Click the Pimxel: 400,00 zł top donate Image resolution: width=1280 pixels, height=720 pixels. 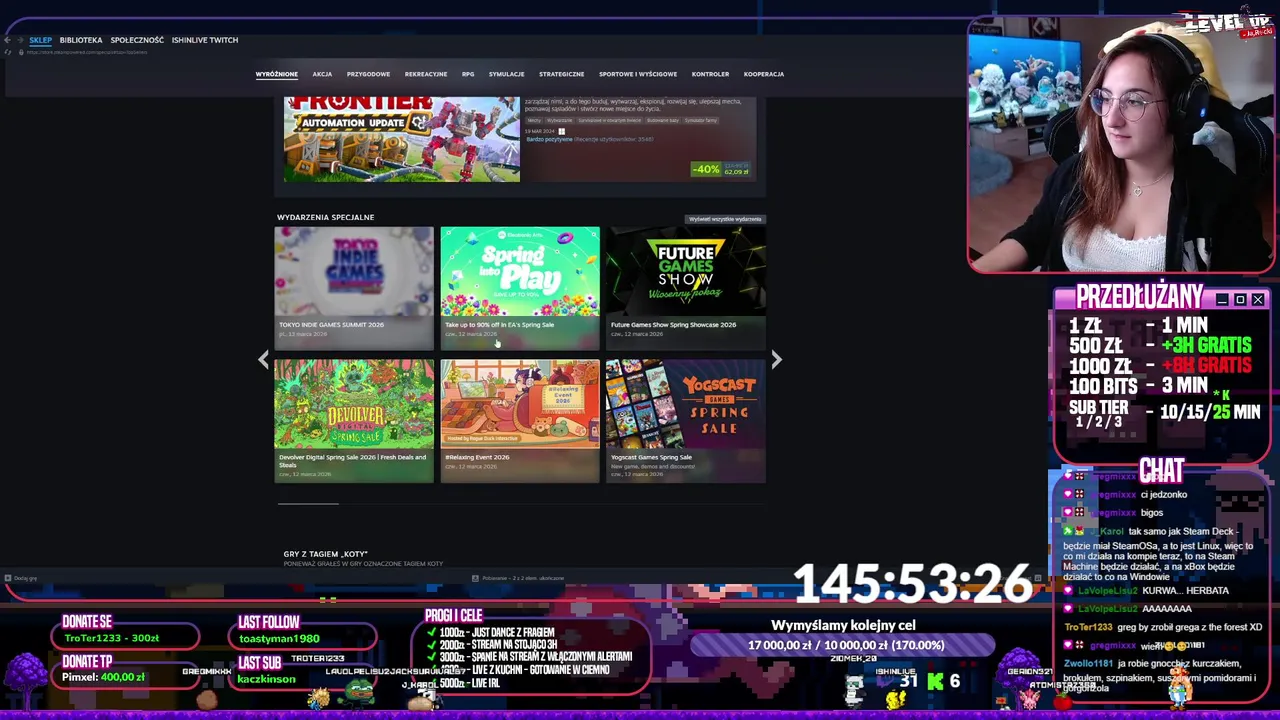pos(103,677)
